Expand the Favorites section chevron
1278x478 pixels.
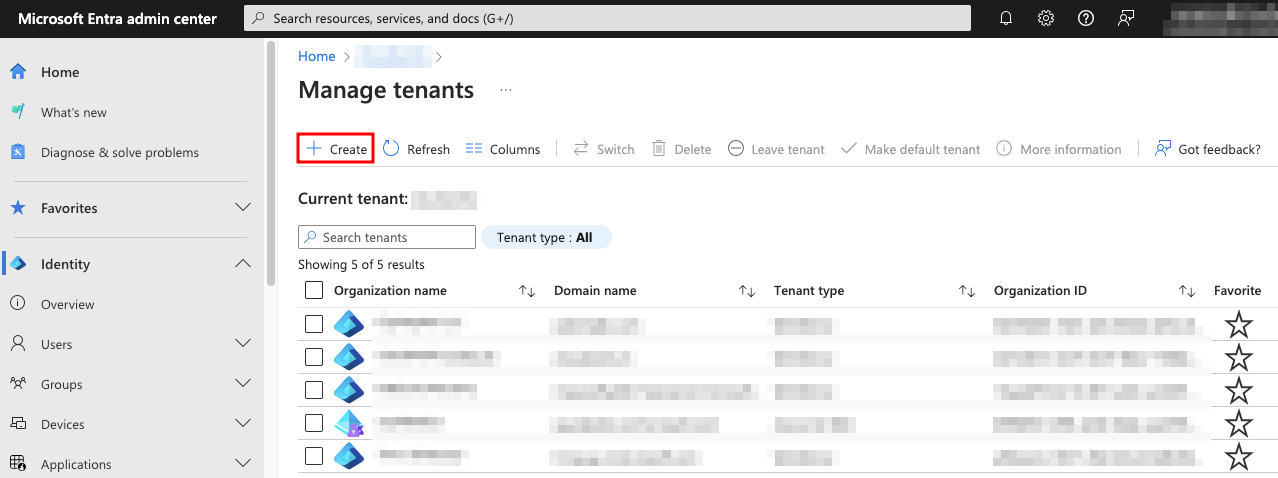coord(242,208)
